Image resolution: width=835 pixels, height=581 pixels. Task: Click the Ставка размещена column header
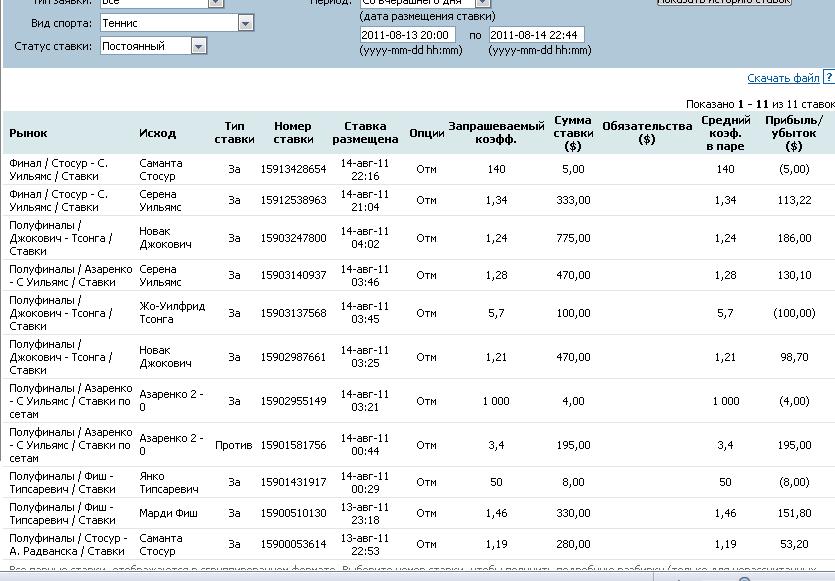365,133
